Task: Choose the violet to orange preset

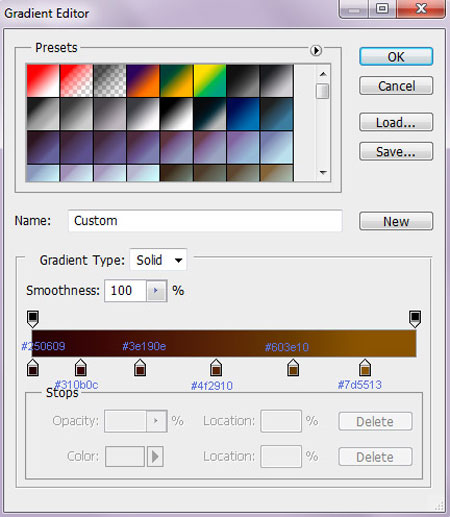Action: point(143,81)
